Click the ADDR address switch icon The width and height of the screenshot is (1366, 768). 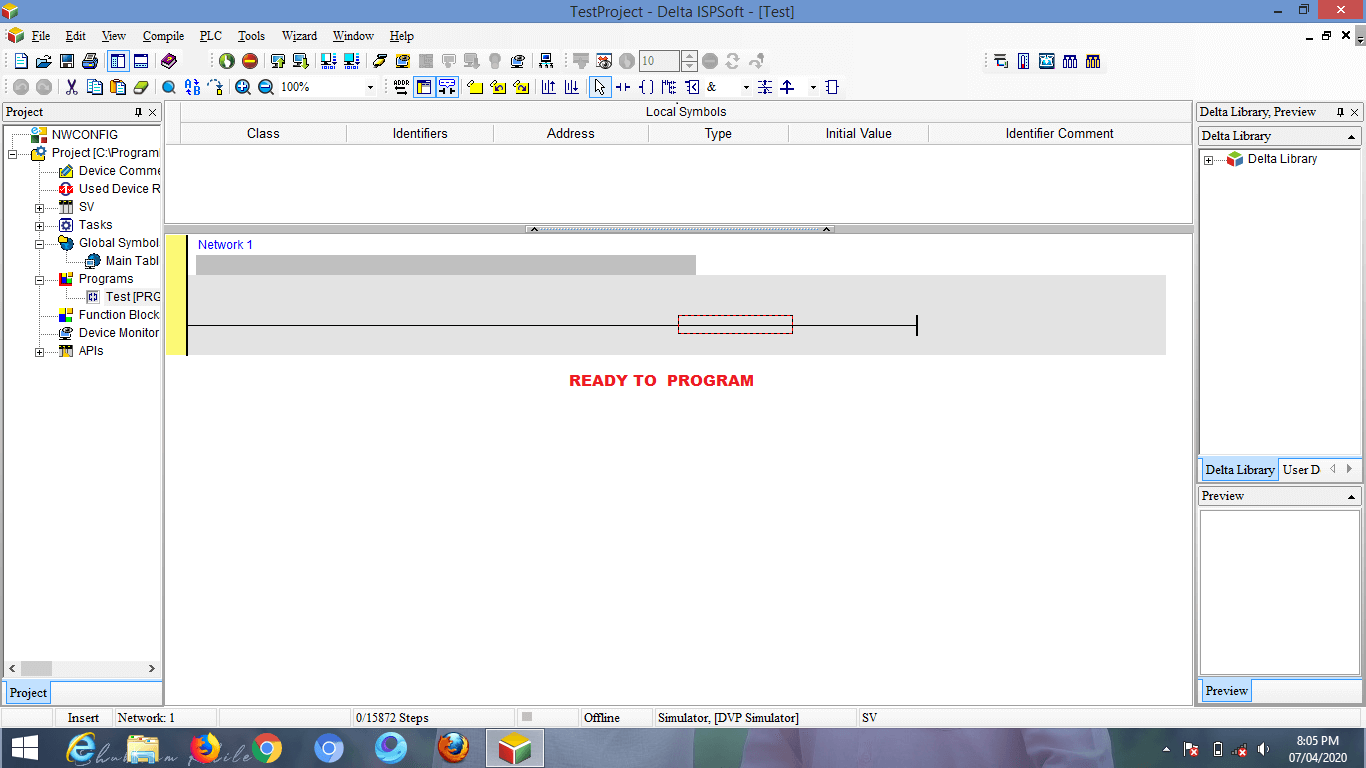[401, 87]
